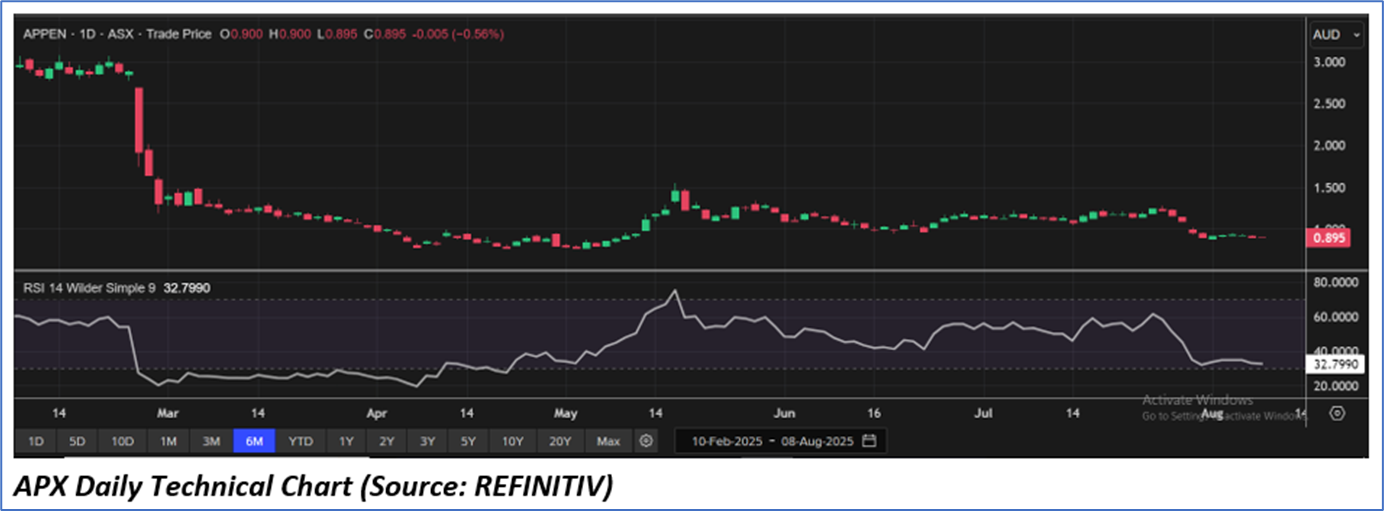The width and height of the screenshot is (1384, 511).
Task: Expand the AUD currency dropdown
Action: tap(1336, 34)
